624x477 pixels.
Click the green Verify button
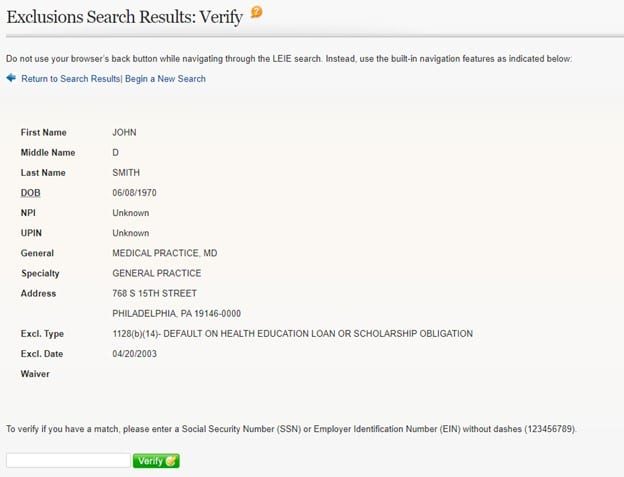(156, 461)
